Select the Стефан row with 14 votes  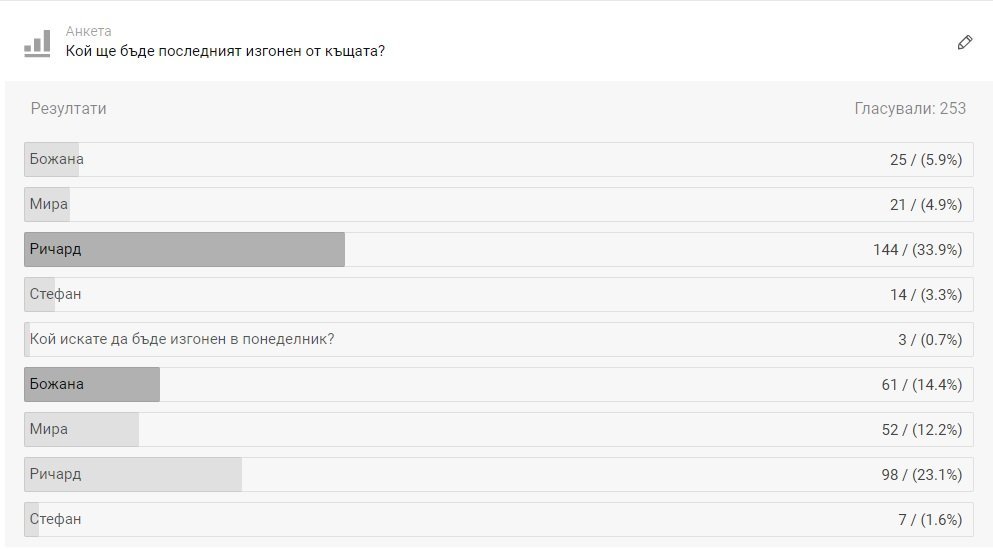[498, 294]
